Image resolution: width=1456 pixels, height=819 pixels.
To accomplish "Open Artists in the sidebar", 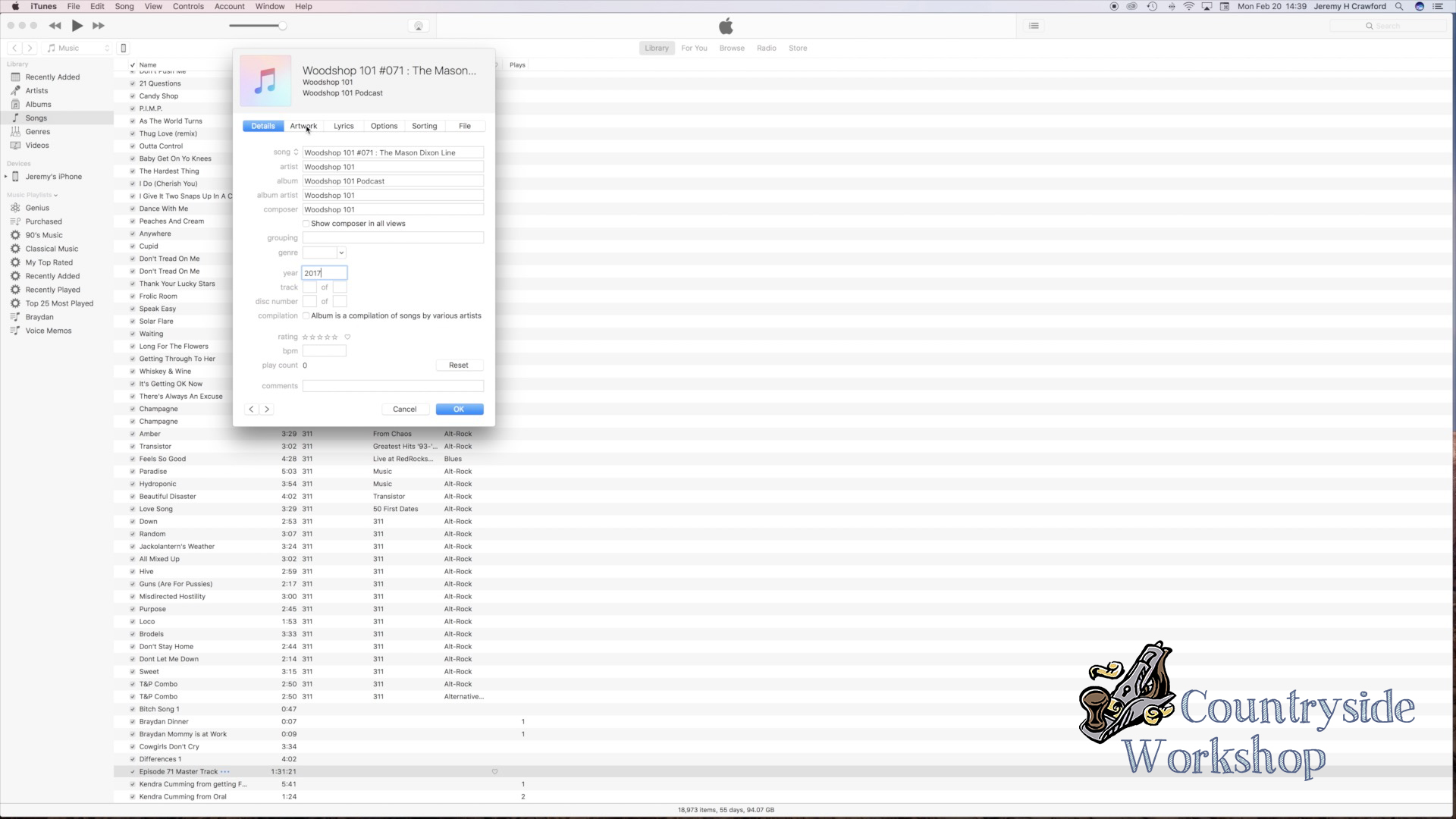I will pos(36,90).
